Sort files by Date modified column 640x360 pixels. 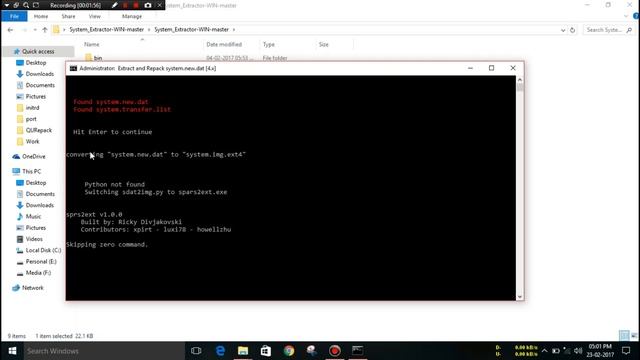[x=224, y=44]
